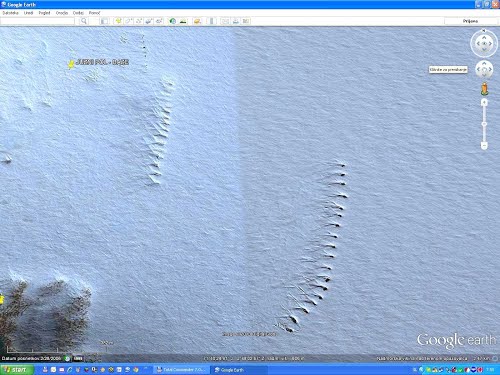This screenshot has width=500, height=375.
Task: Open the Pomoč menu
Action: click(94, 13)
